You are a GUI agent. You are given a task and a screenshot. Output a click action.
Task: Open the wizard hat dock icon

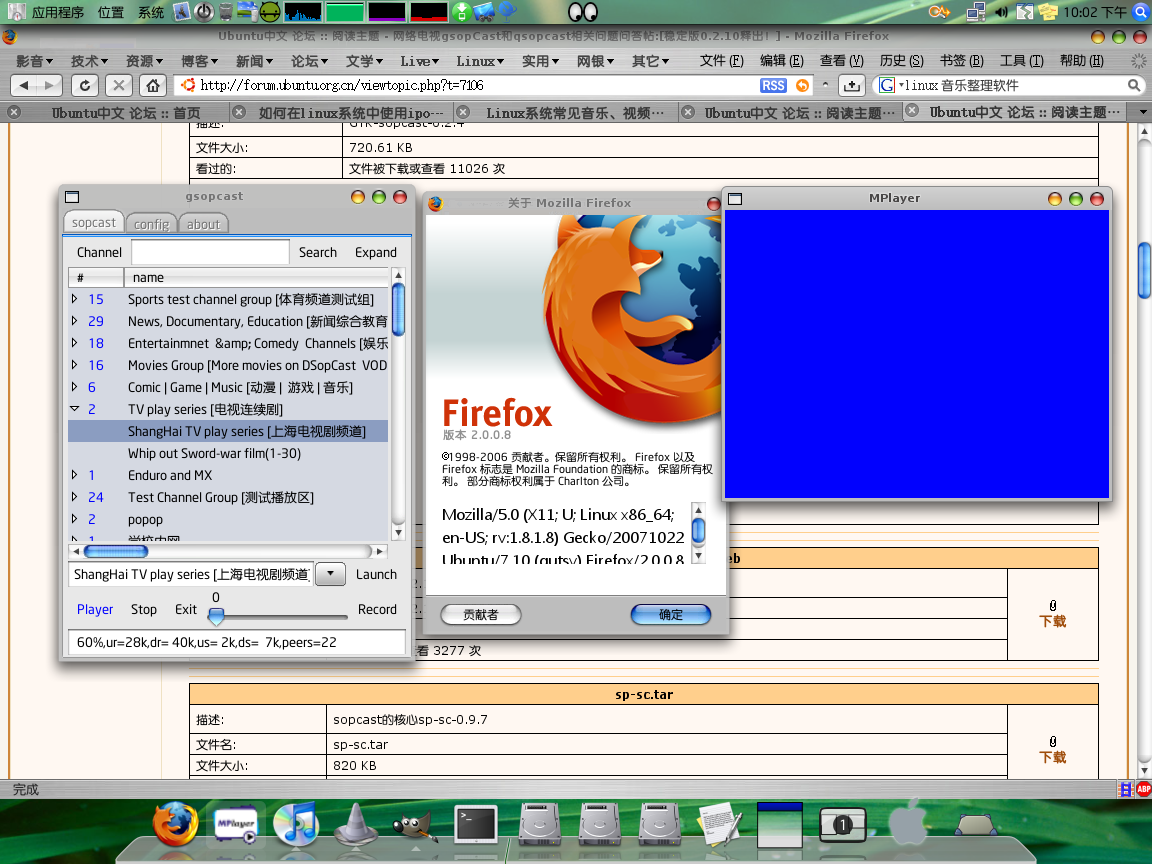(x=356, y=824)
